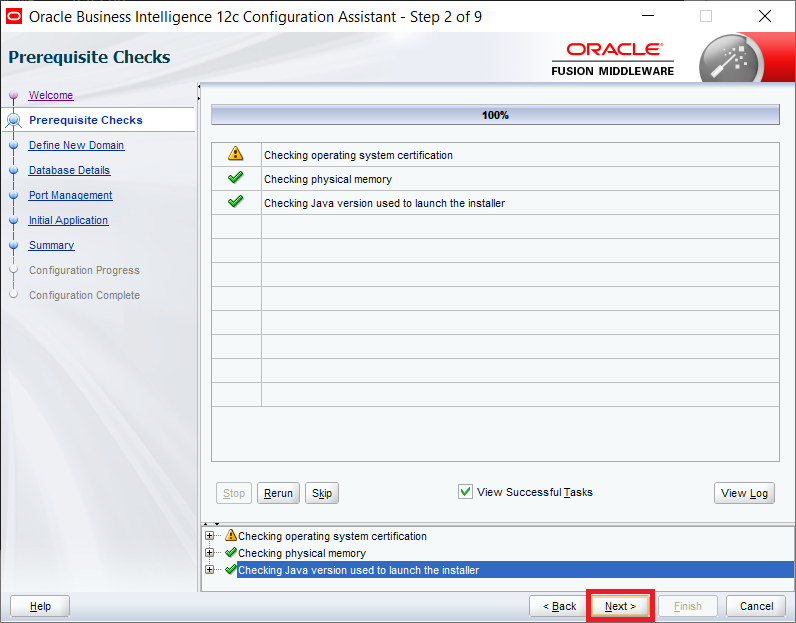Click the Prerequisite Checks current step icon
796x623 pixels.
pos(14,120)
